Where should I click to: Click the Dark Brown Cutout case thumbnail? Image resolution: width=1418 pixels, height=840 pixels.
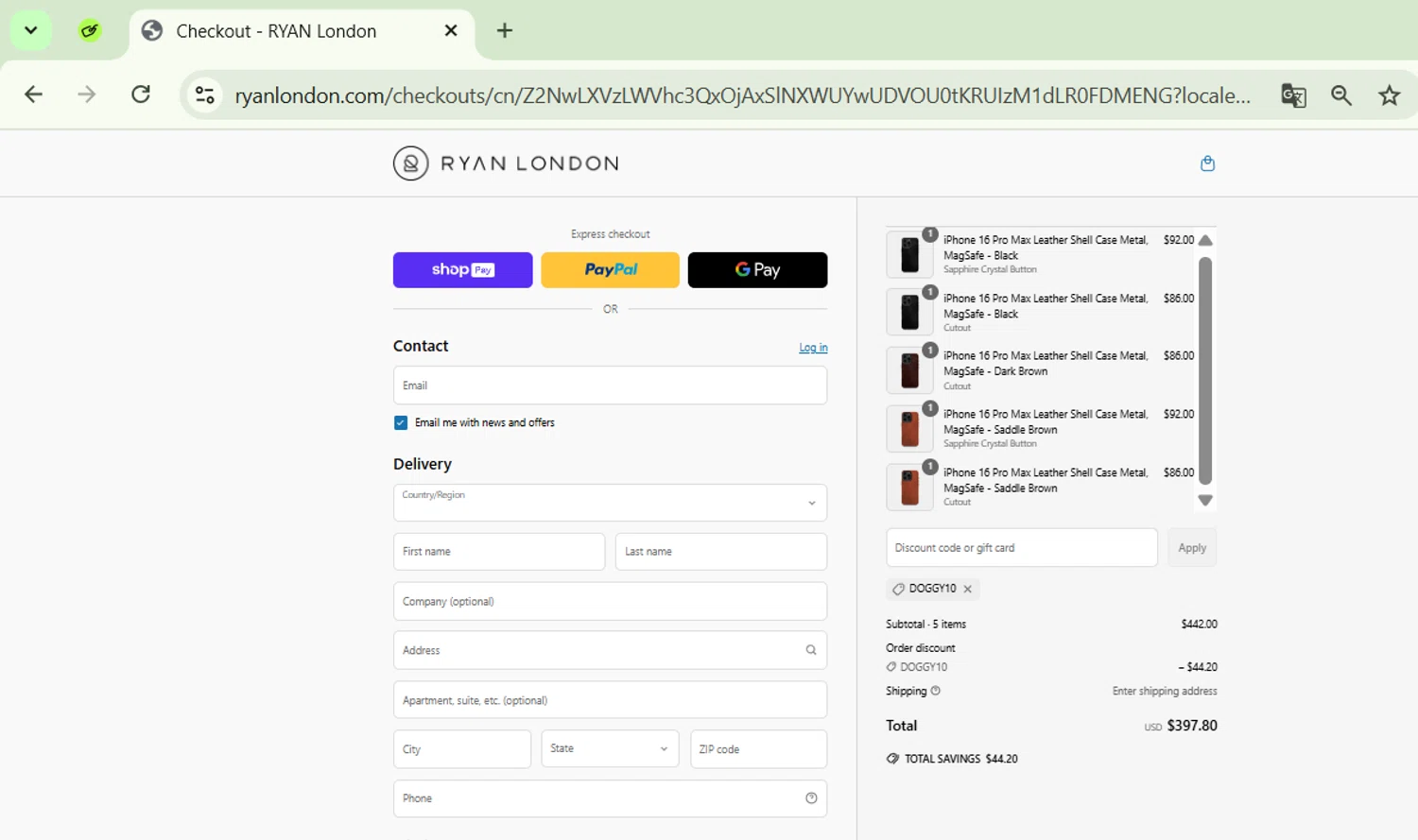coord(909,370)
